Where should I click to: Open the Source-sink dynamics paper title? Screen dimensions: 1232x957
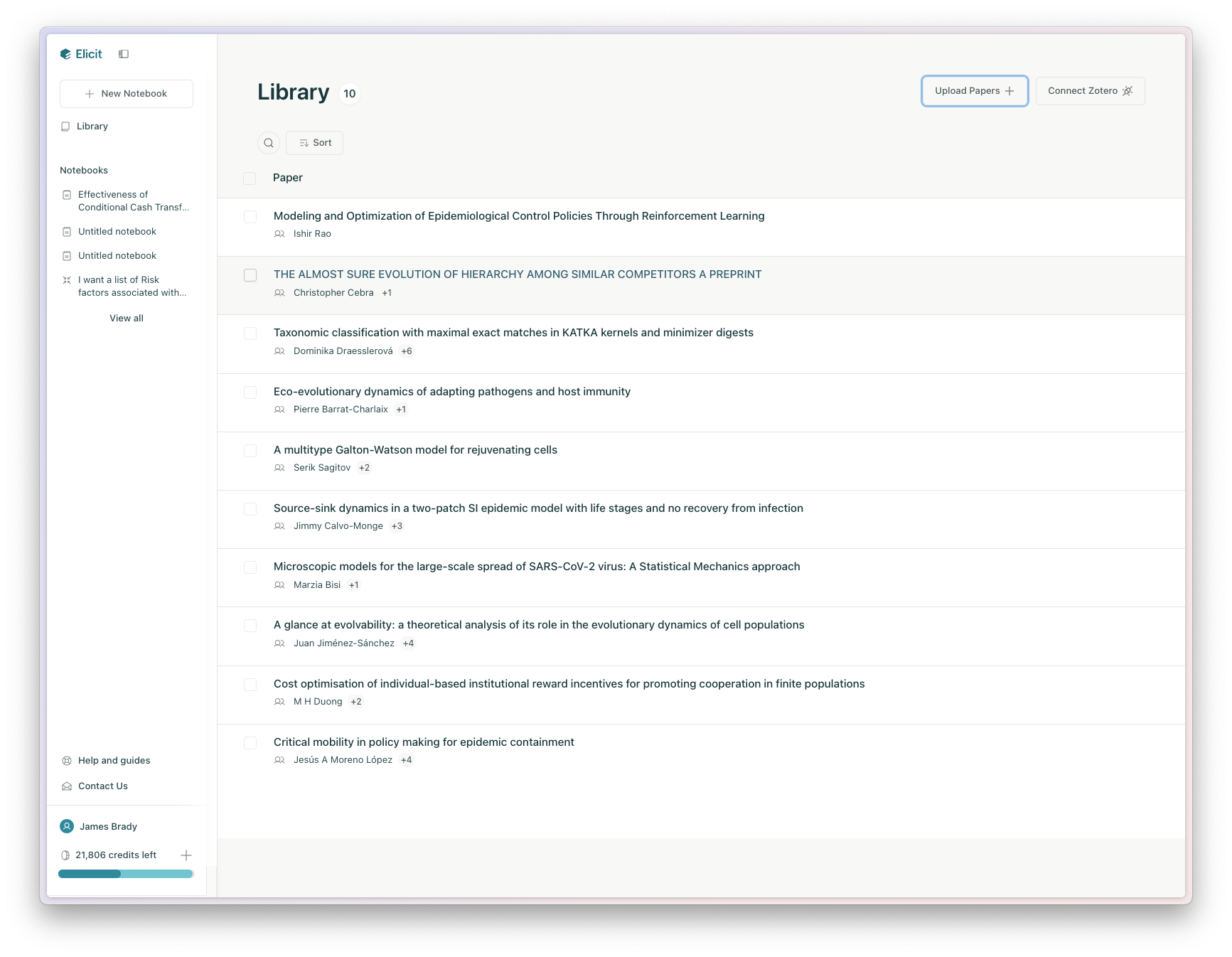(538, 508)
